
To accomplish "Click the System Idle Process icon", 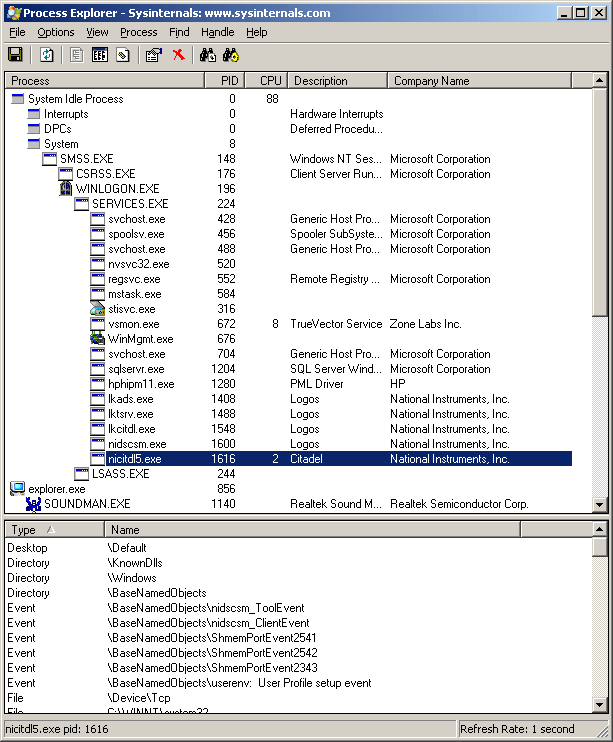I will (18, 99).
